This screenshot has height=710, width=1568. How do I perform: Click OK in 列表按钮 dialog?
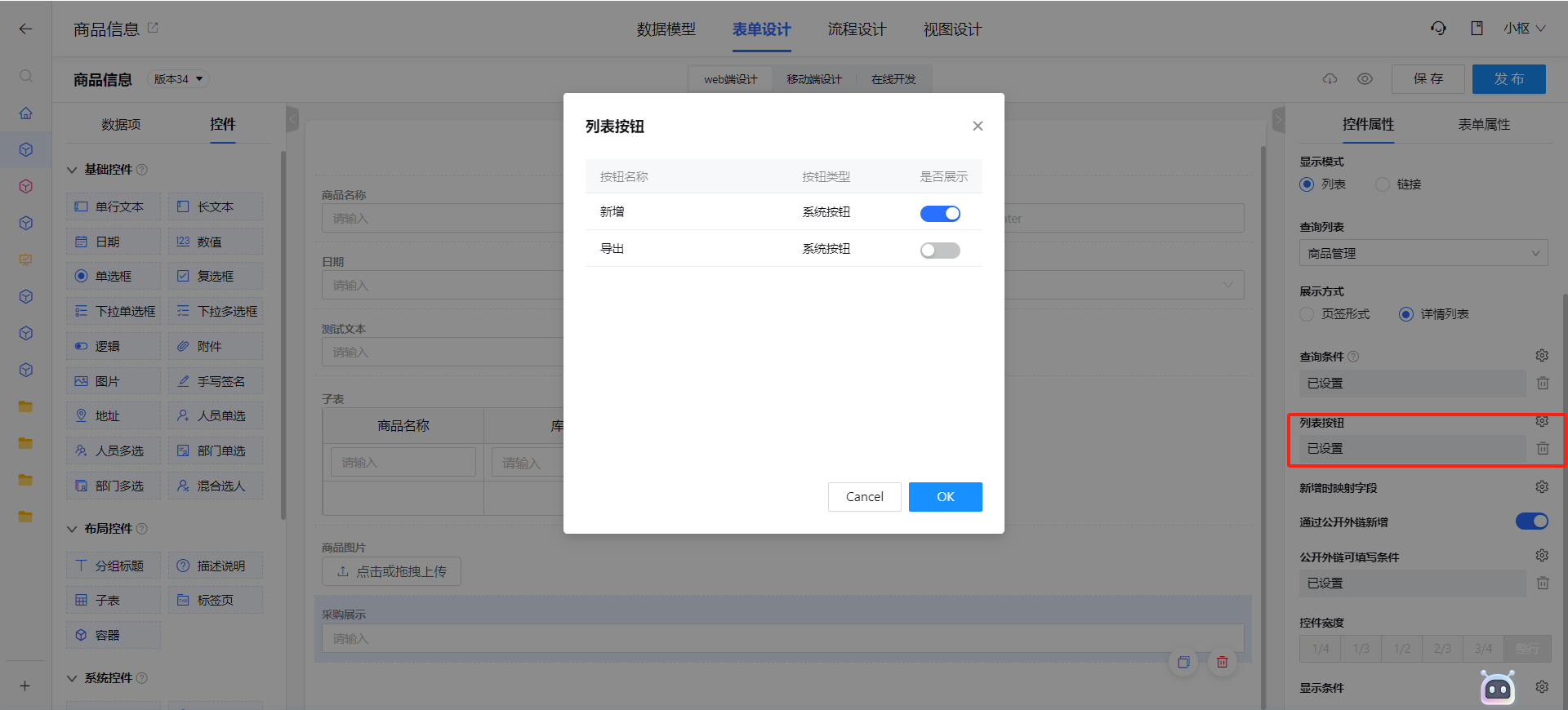coord(946,497)
